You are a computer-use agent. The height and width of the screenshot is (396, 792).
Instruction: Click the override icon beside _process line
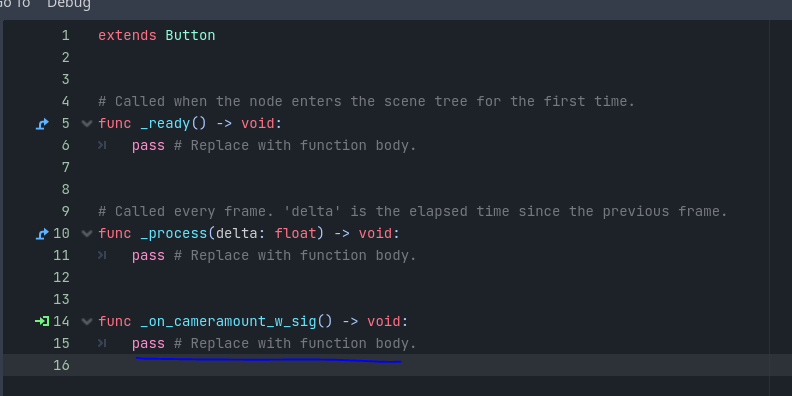point(42,233)
